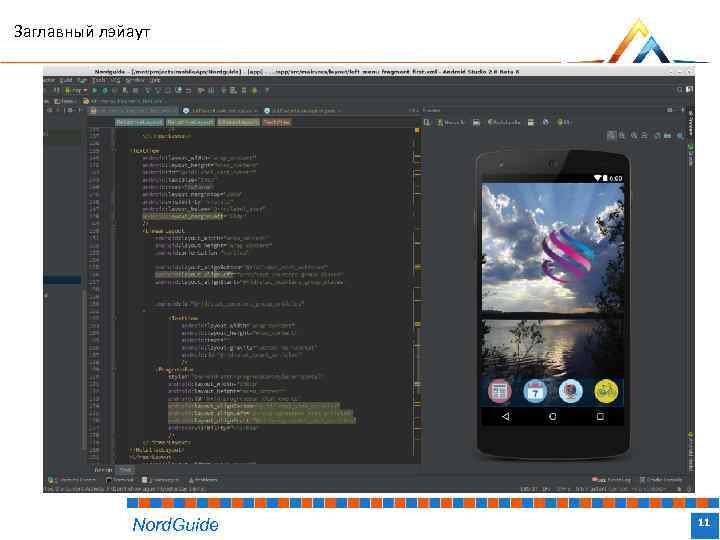The image size is (720, 540).
Task: Open the Run menu
Action: (83, 80)
